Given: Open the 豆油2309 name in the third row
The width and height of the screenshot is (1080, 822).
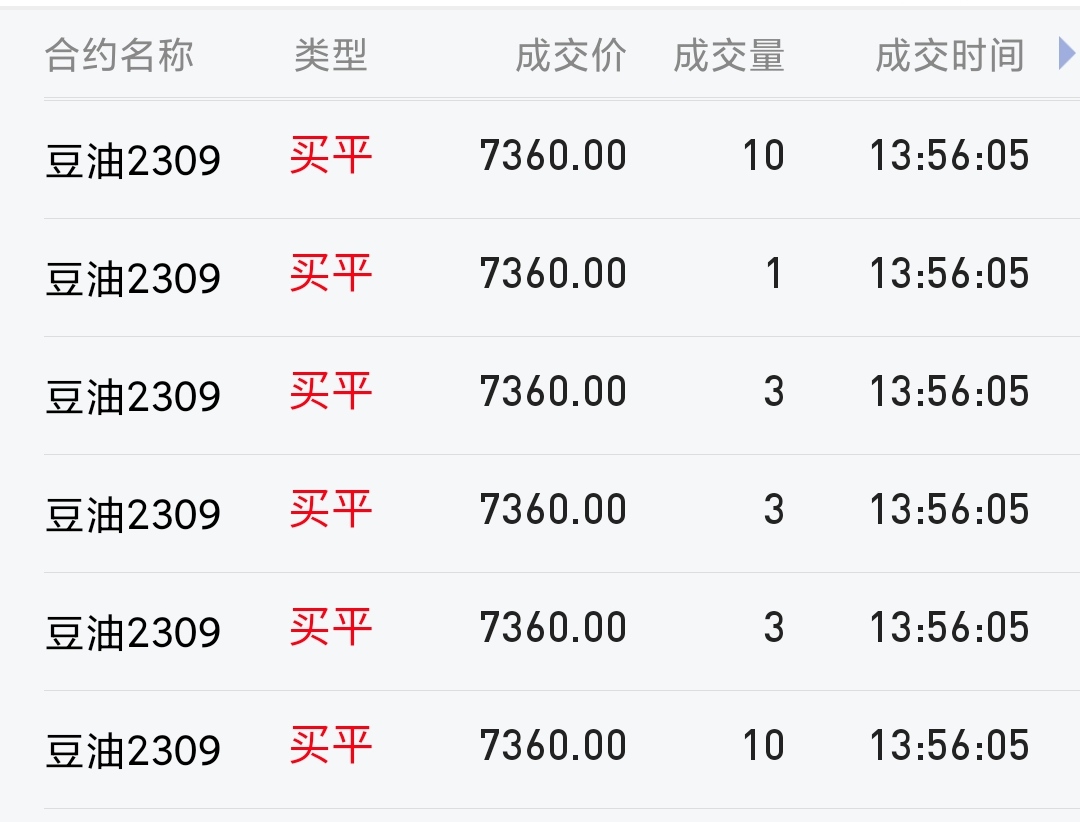Looking at the screenshot, I should click(133, 396).
